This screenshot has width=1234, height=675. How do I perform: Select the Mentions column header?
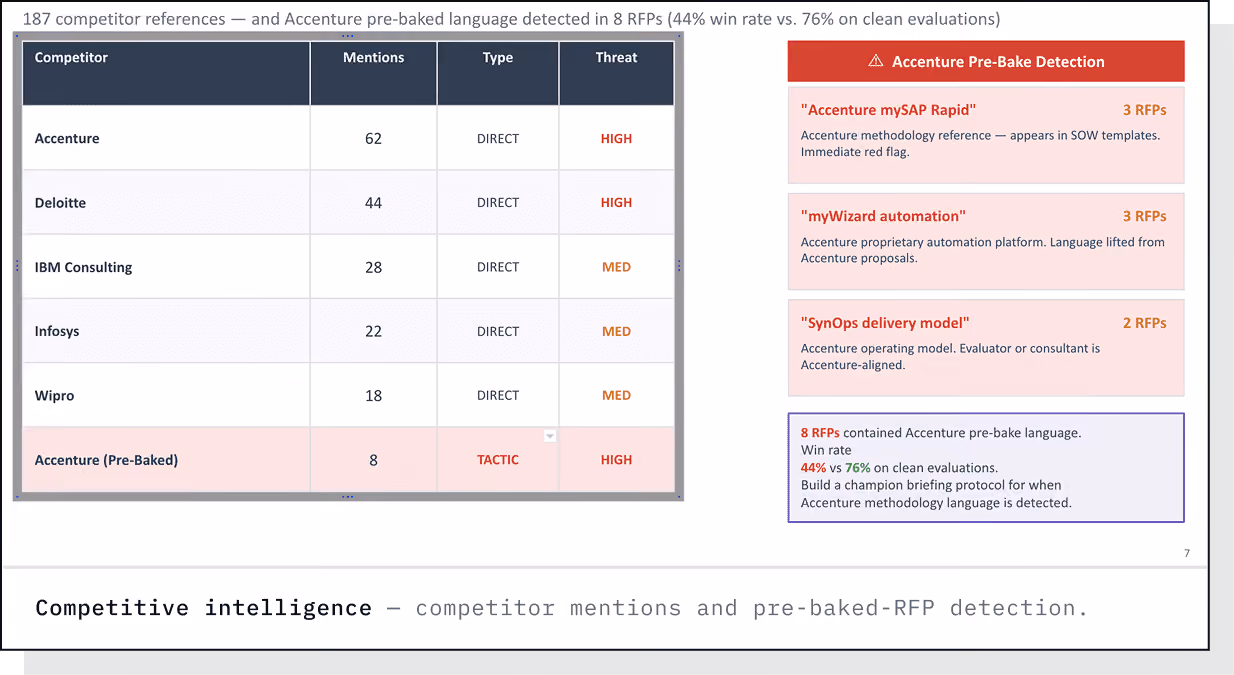[x=373, y=73]
